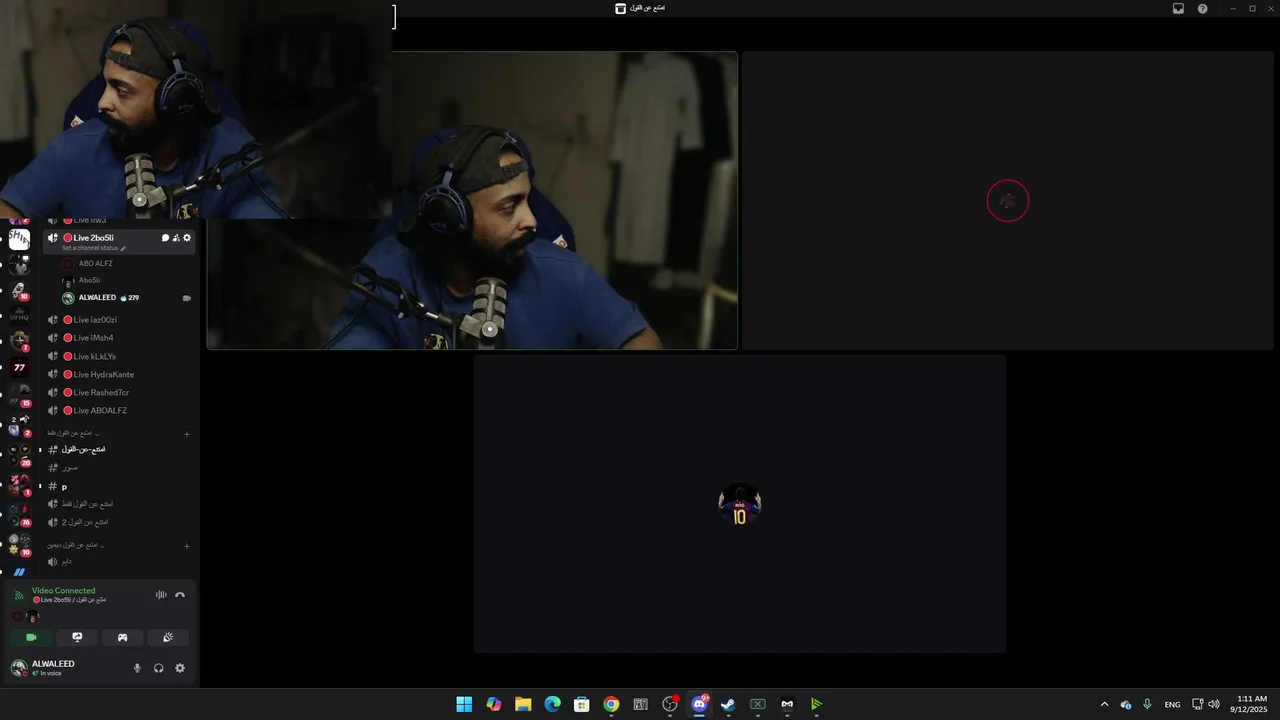Collapse the امتنع عن القول دايمن category

coord(75,545)
